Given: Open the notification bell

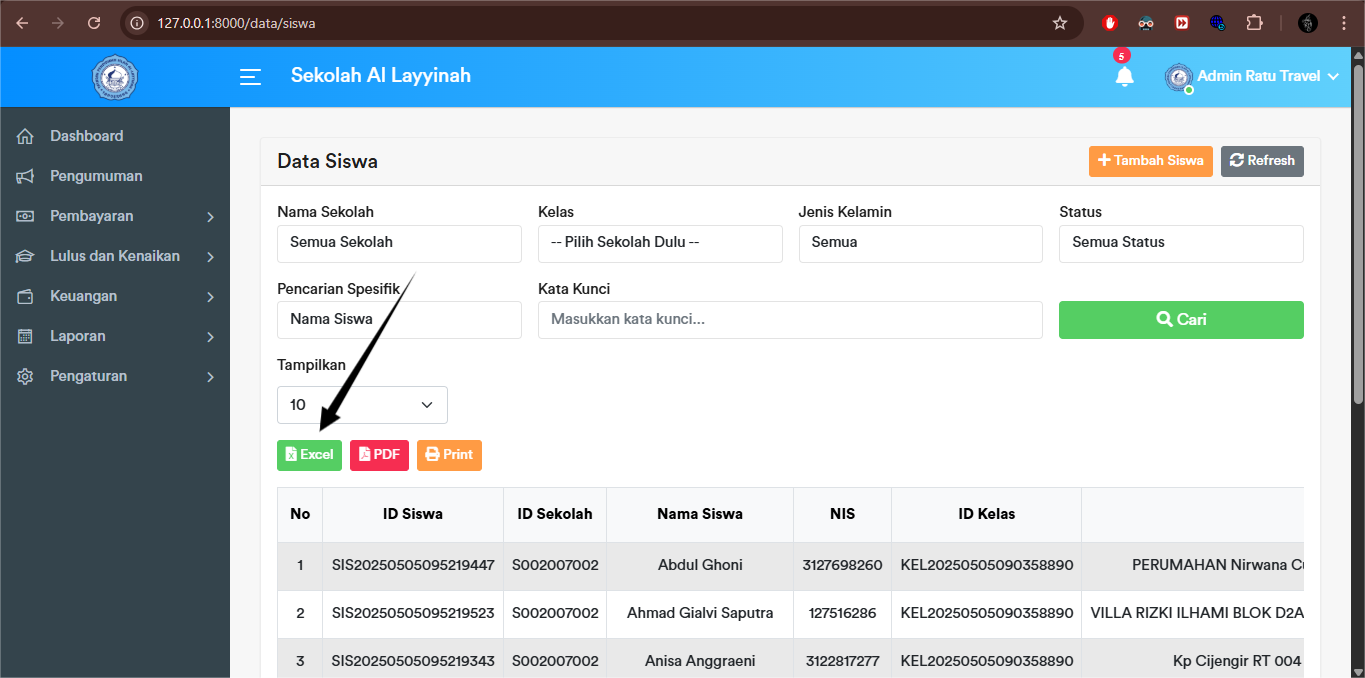Looking at the screenshot, I should pyautogui.click(x=1124, y=76).
